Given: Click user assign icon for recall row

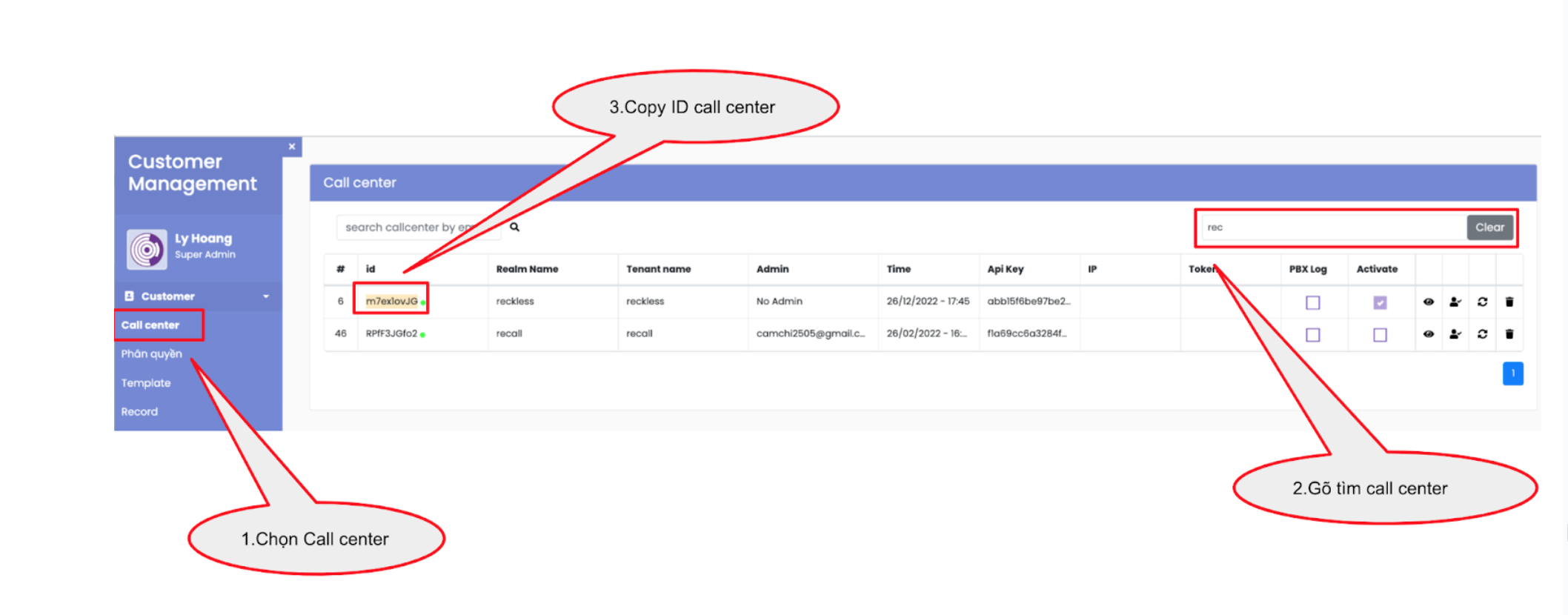Looking at the screenshot, I should pyautogui.click(x=1455, y=334).
